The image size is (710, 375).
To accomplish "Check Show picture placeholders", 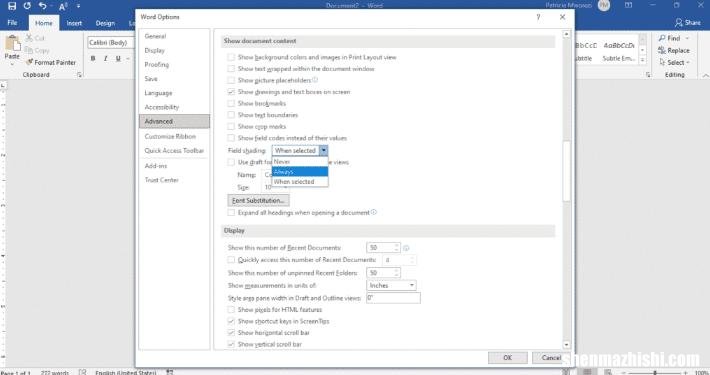I will coord(231,80).
